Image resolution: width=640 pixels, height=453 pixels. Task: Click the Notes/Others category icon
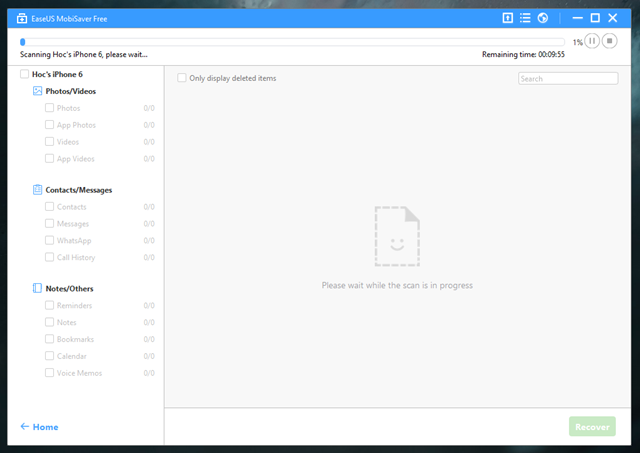point(37,288)
